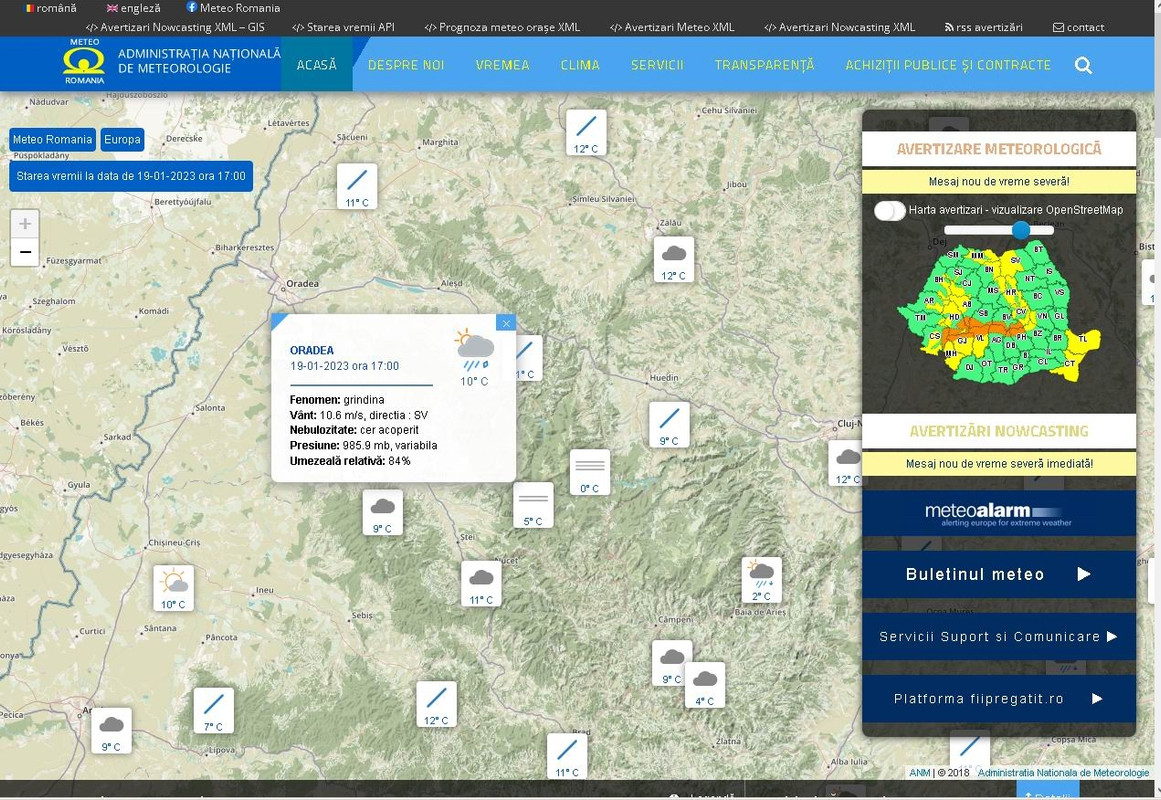The image size is (1161, 800).
Task: Select the cloudy 11°C marker near Nucet
Action: pyautogui.click(x=481, y=584)
